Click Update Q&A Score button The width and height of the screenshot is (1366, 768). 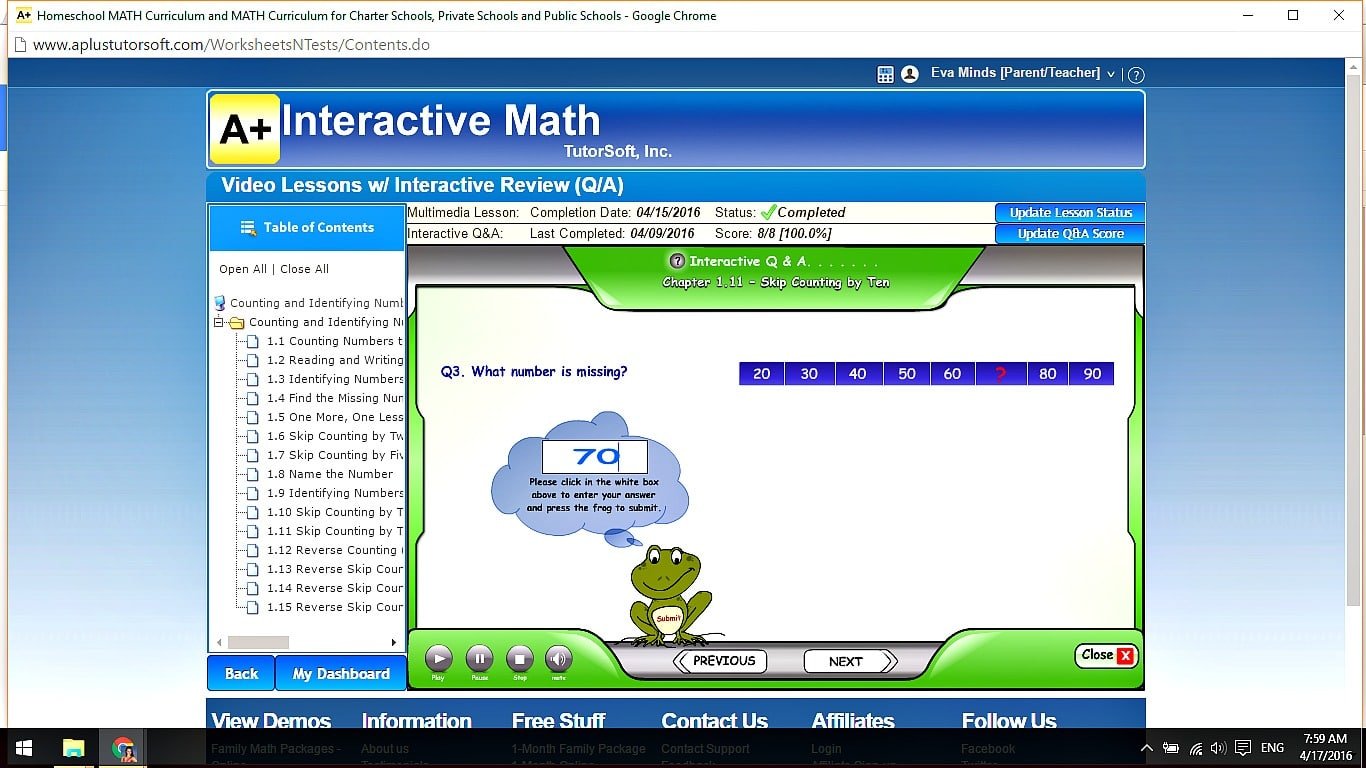1070,233
